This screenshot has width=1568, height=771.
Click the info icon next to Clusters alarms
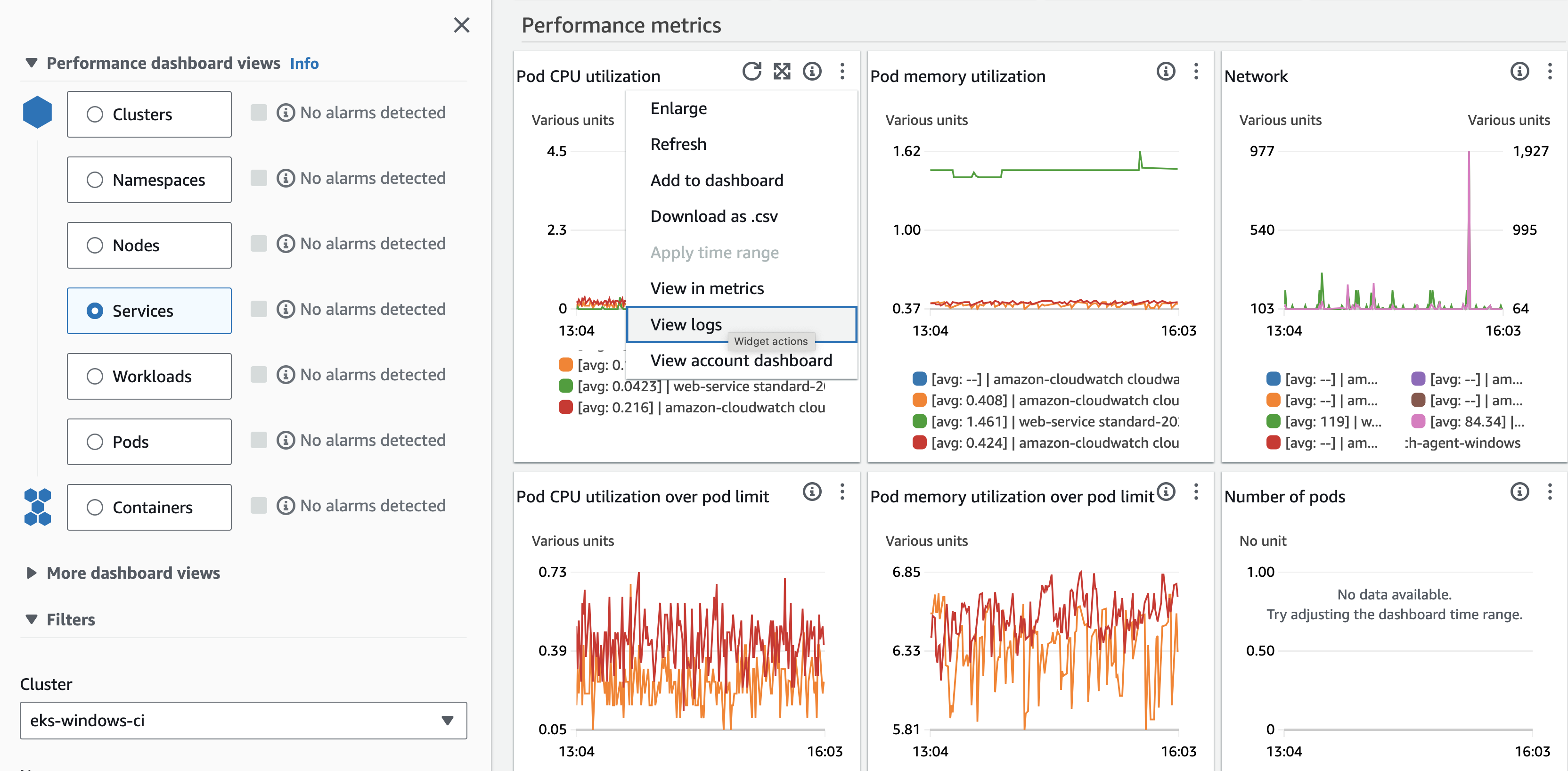286,112
